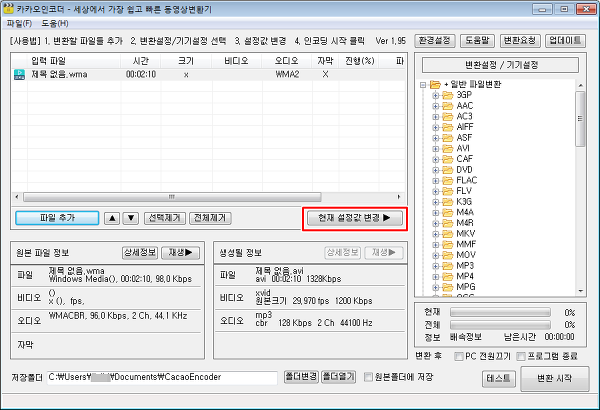Viewport: 600px width, 410px height.
Task: Move selected file up with ▲ button
Action: [x=112, y=218]
